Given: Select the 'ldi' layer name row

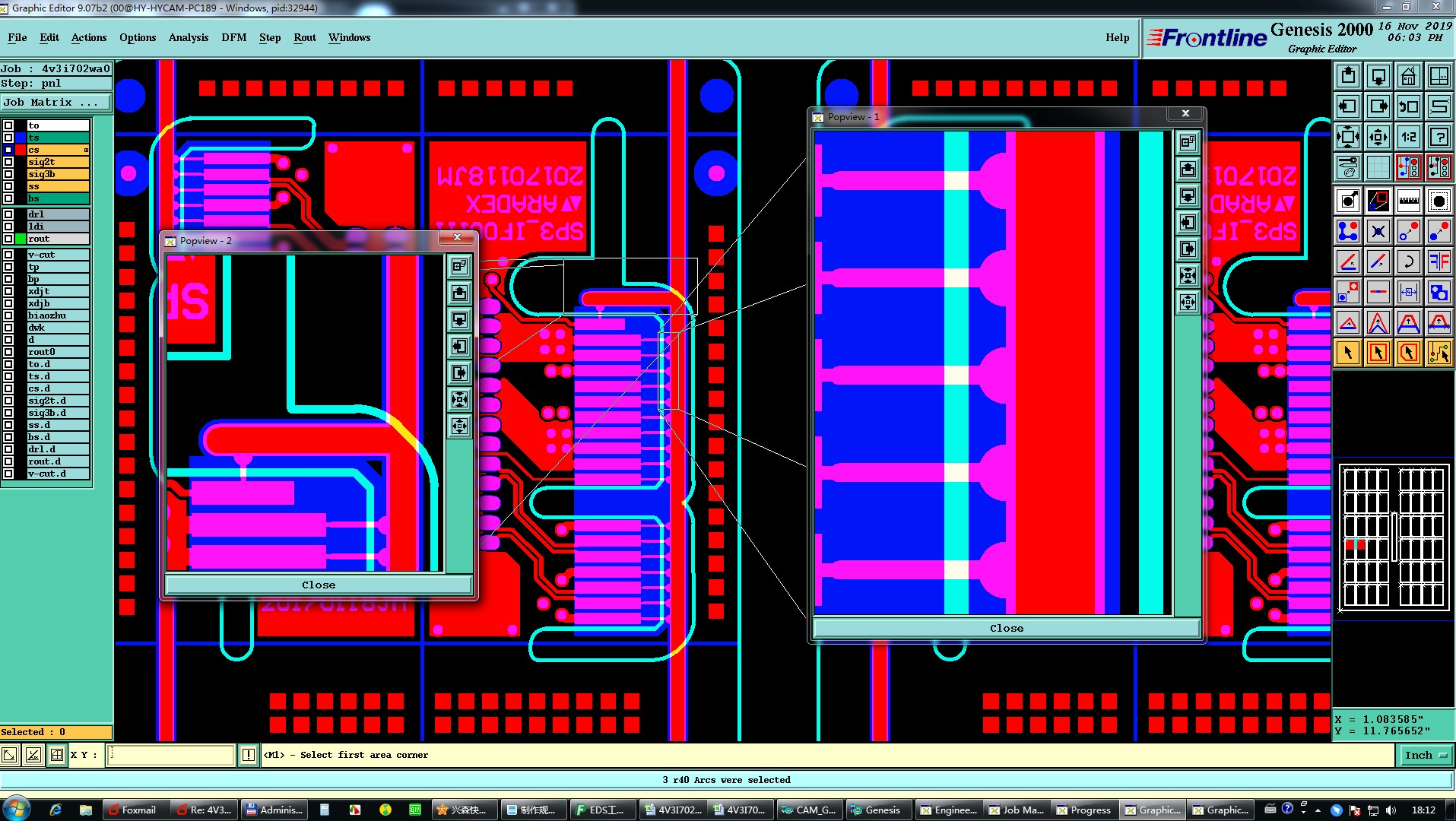Looking at the screenshot, I should coord(59,227).
